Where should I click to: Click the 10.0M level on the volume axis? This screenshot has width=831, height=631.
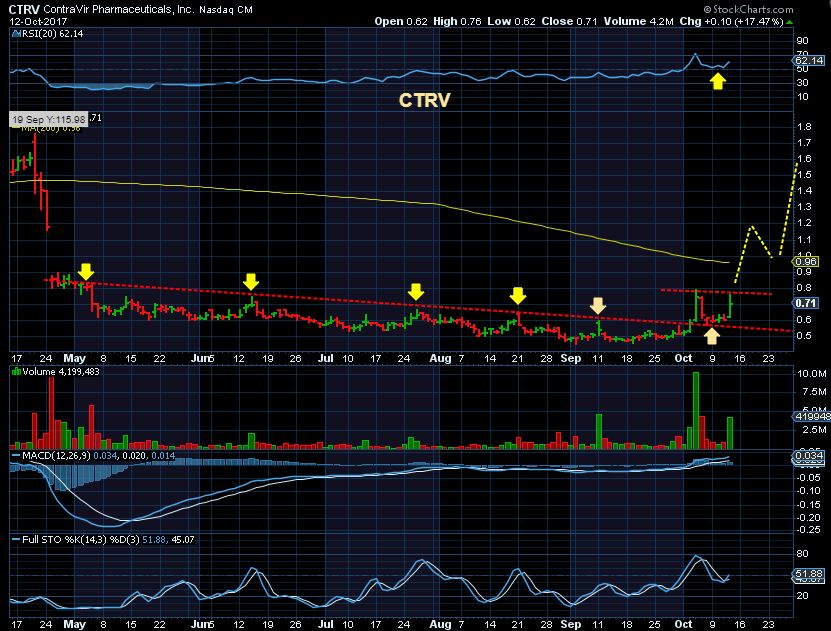click(811, 374)
